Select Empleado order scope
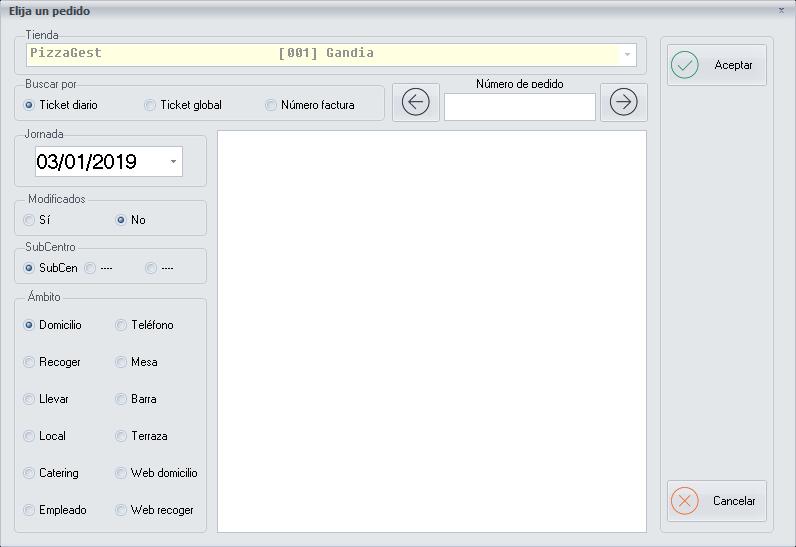 (x=29, y=510)
